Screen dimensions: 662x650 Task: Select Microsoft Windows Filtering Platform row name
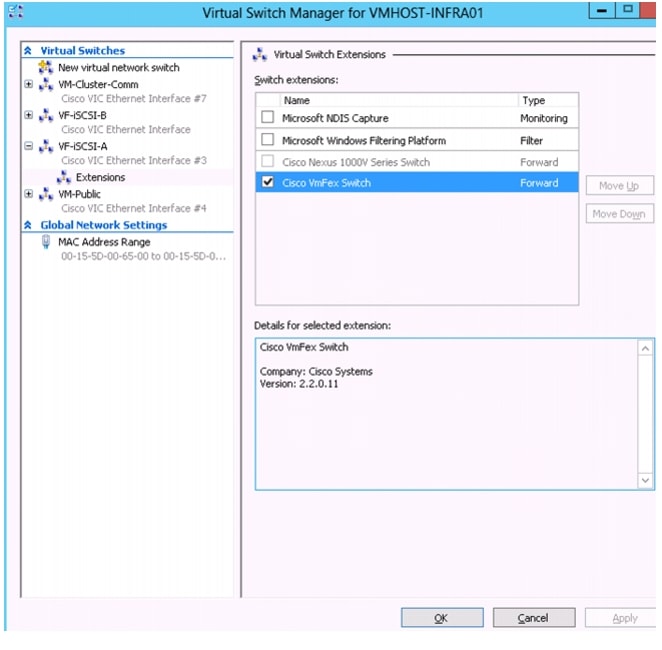[364, 141]
